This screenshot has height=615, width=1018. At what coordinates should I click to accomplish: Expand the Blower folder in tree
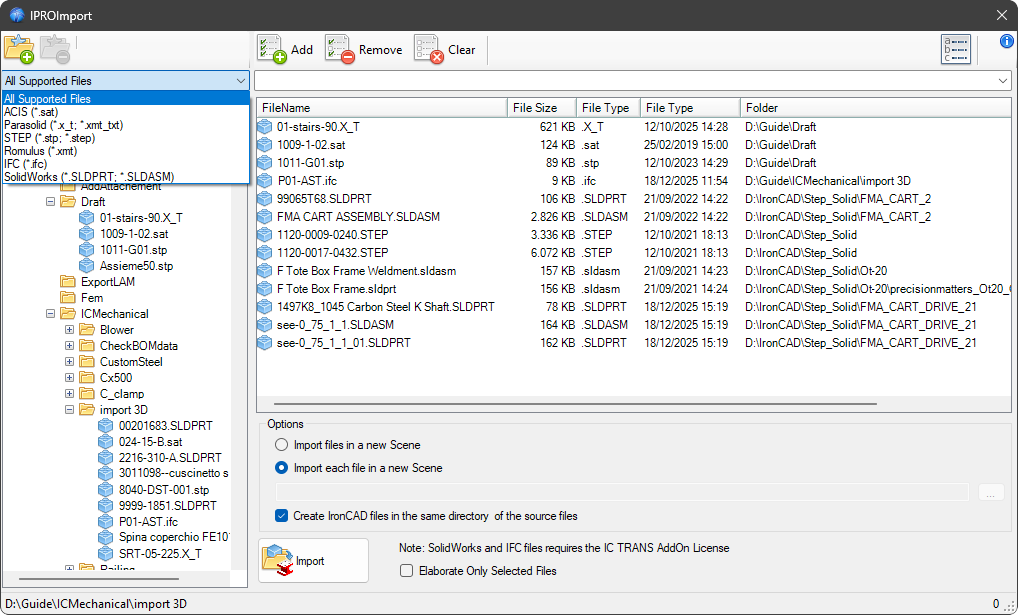[70, 330]
